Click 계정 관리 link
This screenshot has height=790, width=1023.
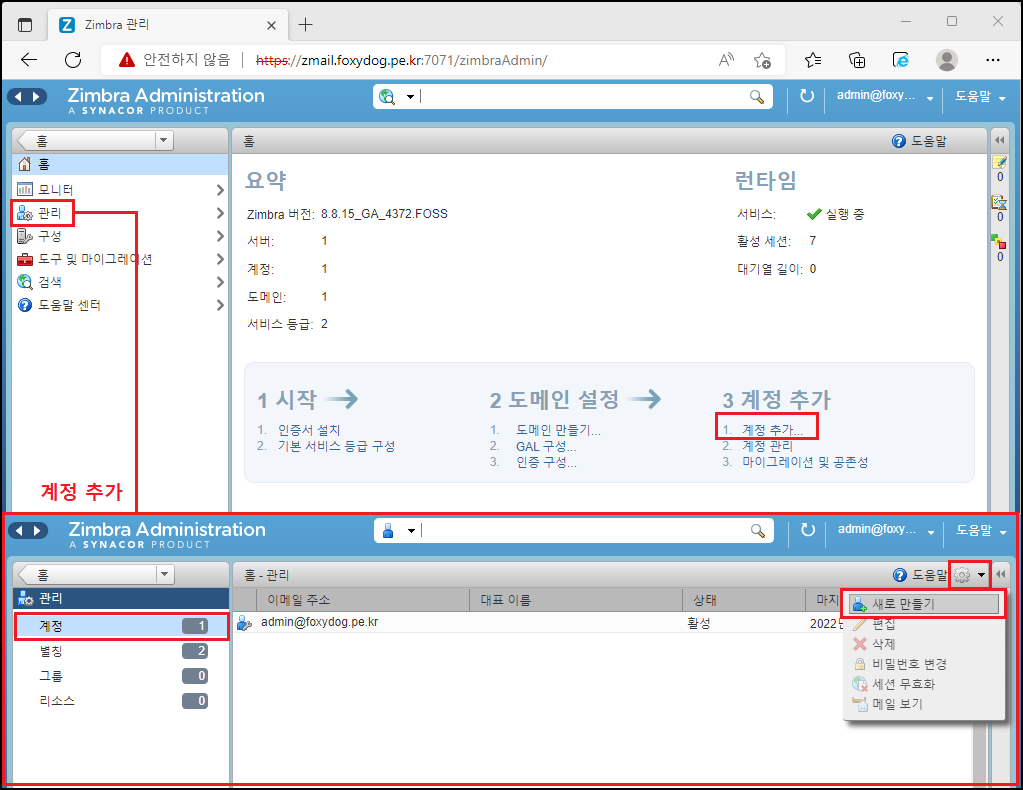coord(767,446)
